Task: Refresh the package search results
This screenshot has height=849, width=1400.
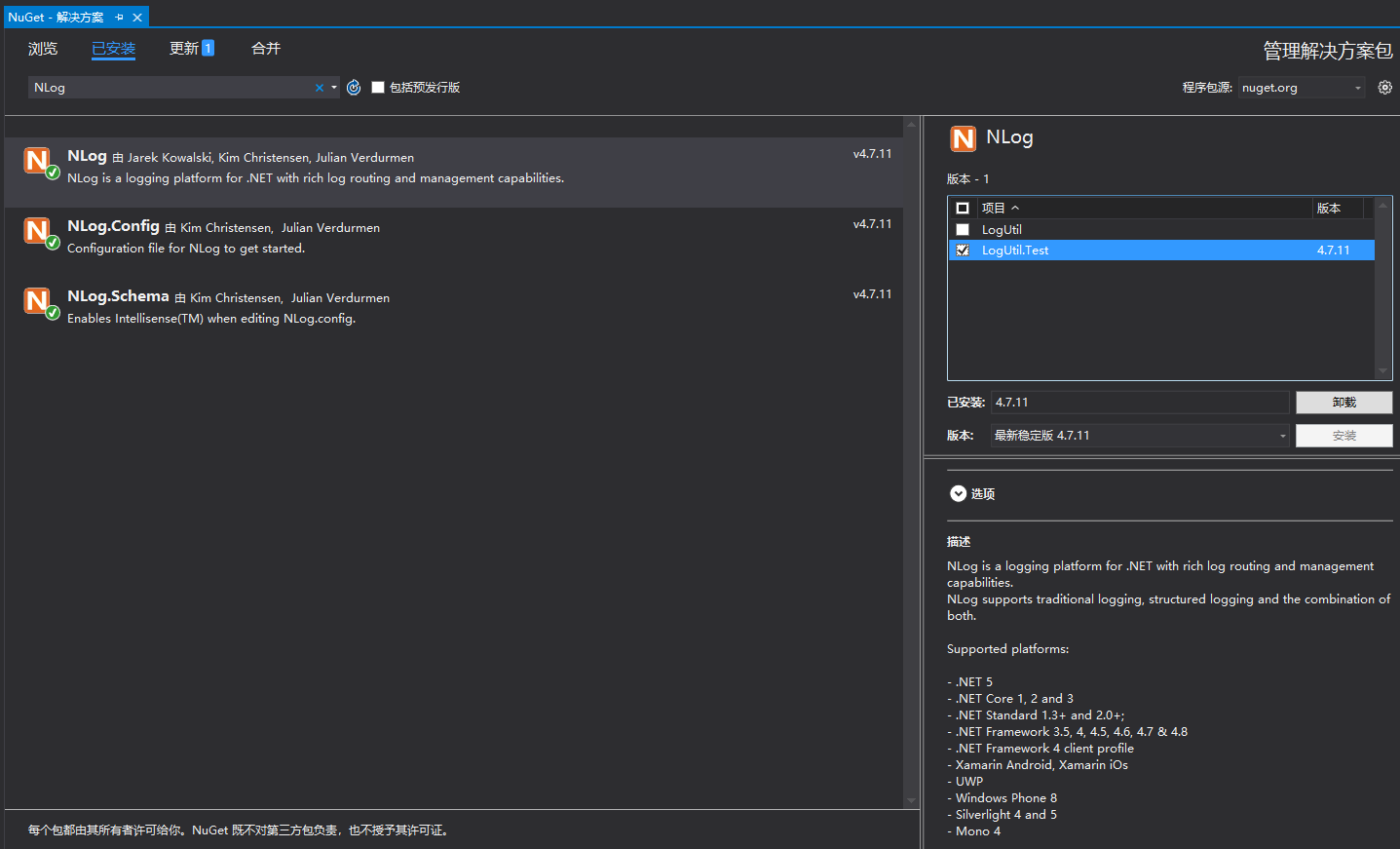Action: 354,88
